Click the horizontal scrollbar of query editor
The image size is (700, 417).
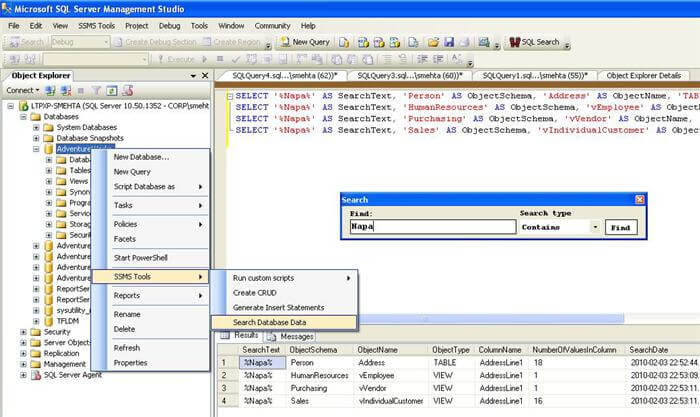click(x=491, y=318)
